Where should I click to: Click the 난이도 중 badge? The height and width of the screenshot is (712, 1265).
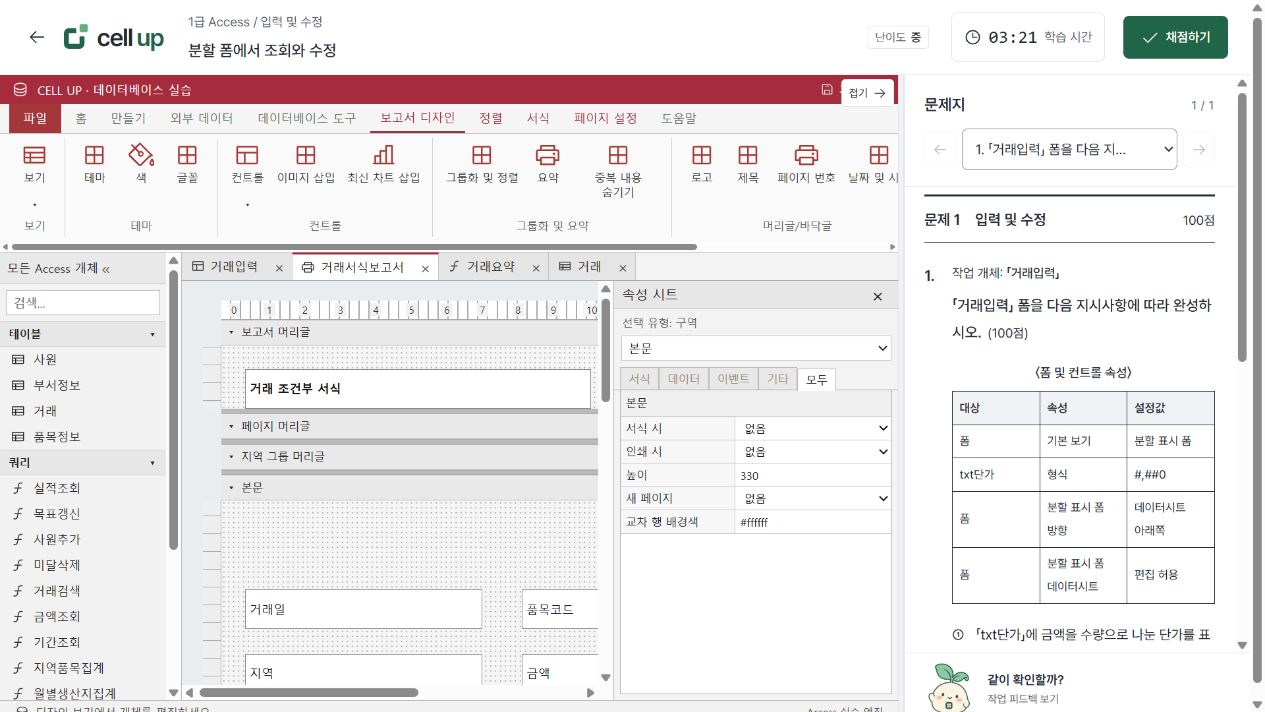(x=898, y=38)
